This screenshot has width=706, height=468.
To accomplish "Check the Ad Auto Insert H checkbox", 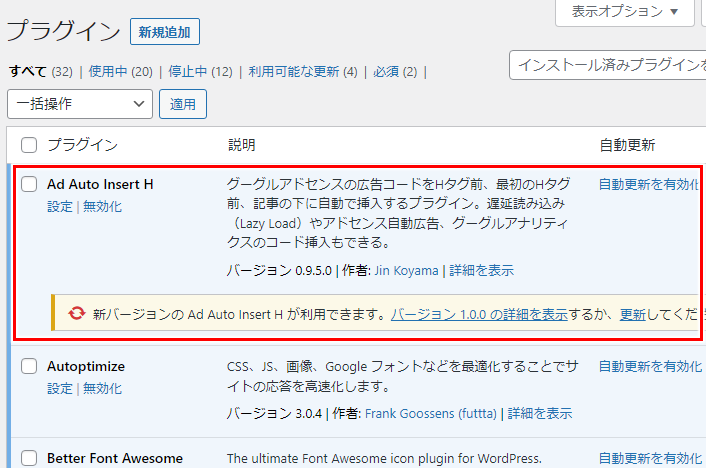I will pyautogui.click(x=29, y=184).
